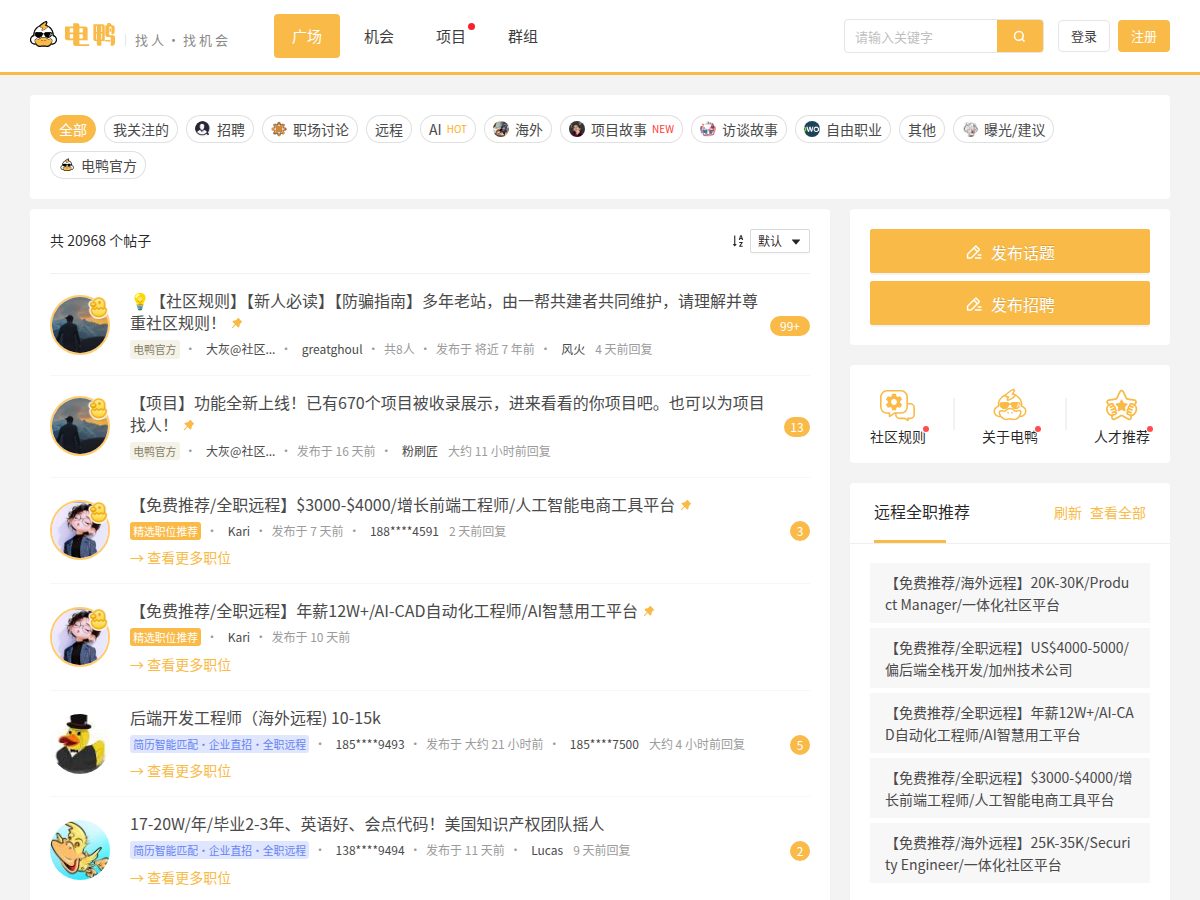Image resolution: width=1200 pixels, height=900 pixels.
Task: Click the 远程全职推荐 tab heading
Action: 922,512
